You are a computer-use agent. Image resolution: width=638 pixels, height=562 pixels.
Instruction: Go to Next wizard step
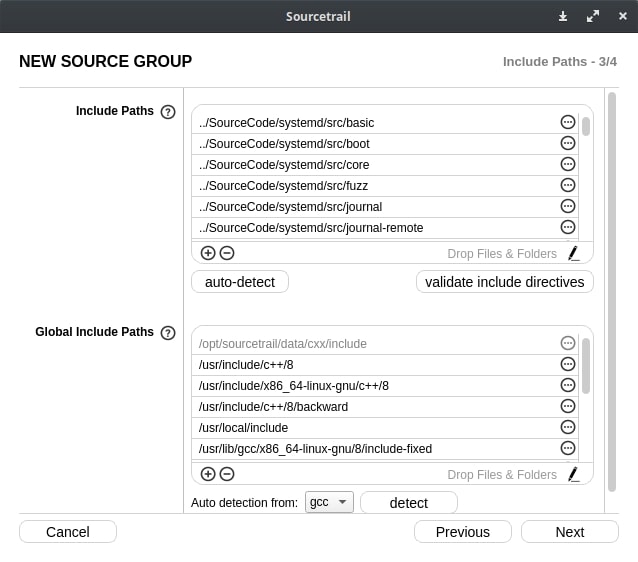click(x=569, y=532)
